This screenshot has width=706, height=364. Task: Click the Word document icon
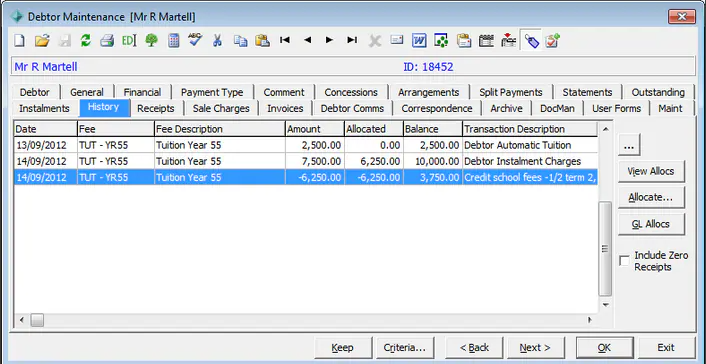click(x=419, y=41)
